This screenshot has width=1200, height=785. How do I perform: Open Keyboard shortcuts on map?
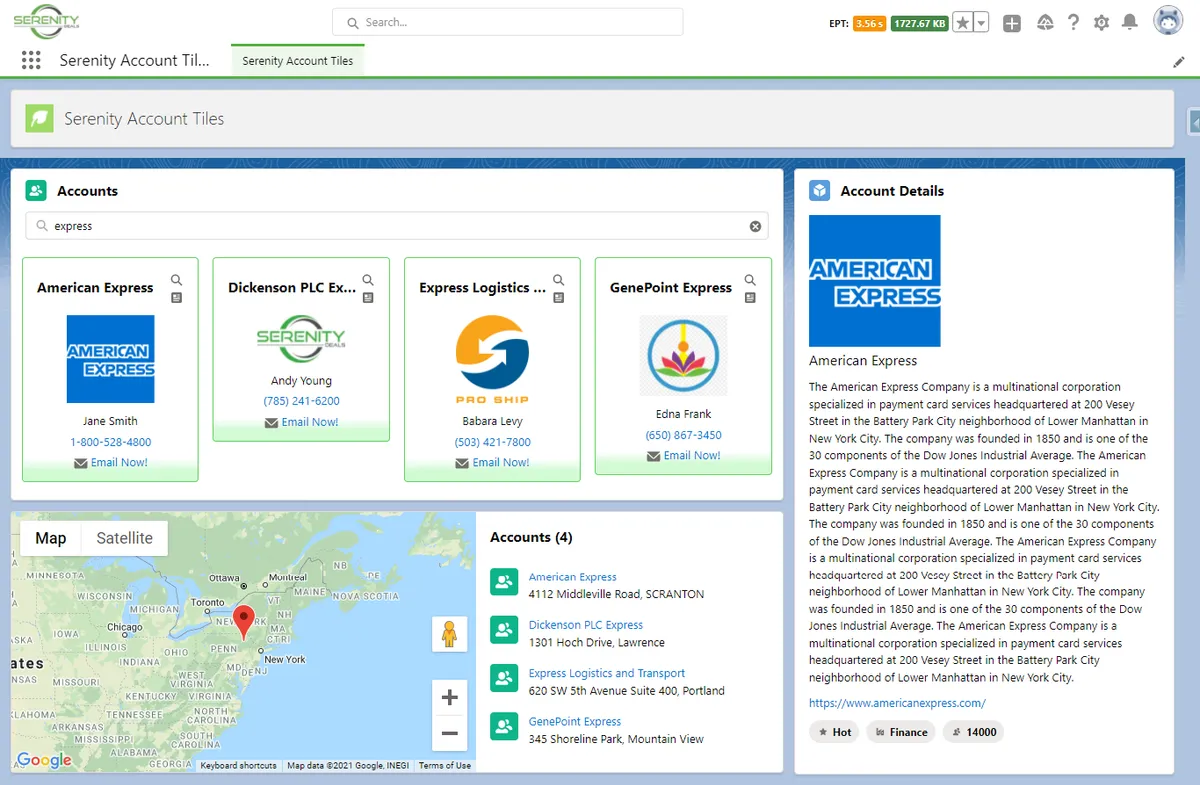tap(238, 766)
